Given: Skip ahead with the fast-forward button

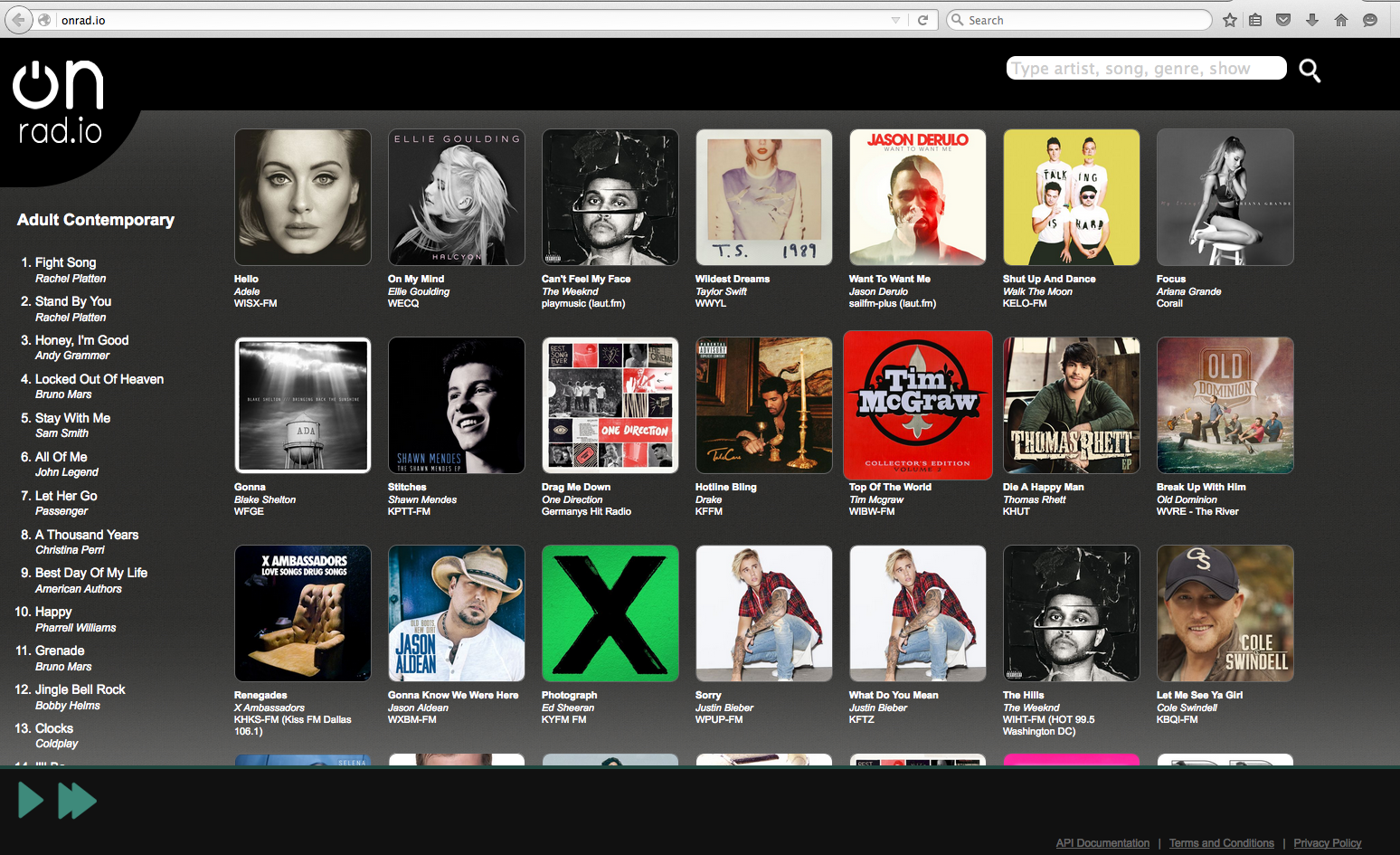Looking at the screenshot, I should point(78,801).
